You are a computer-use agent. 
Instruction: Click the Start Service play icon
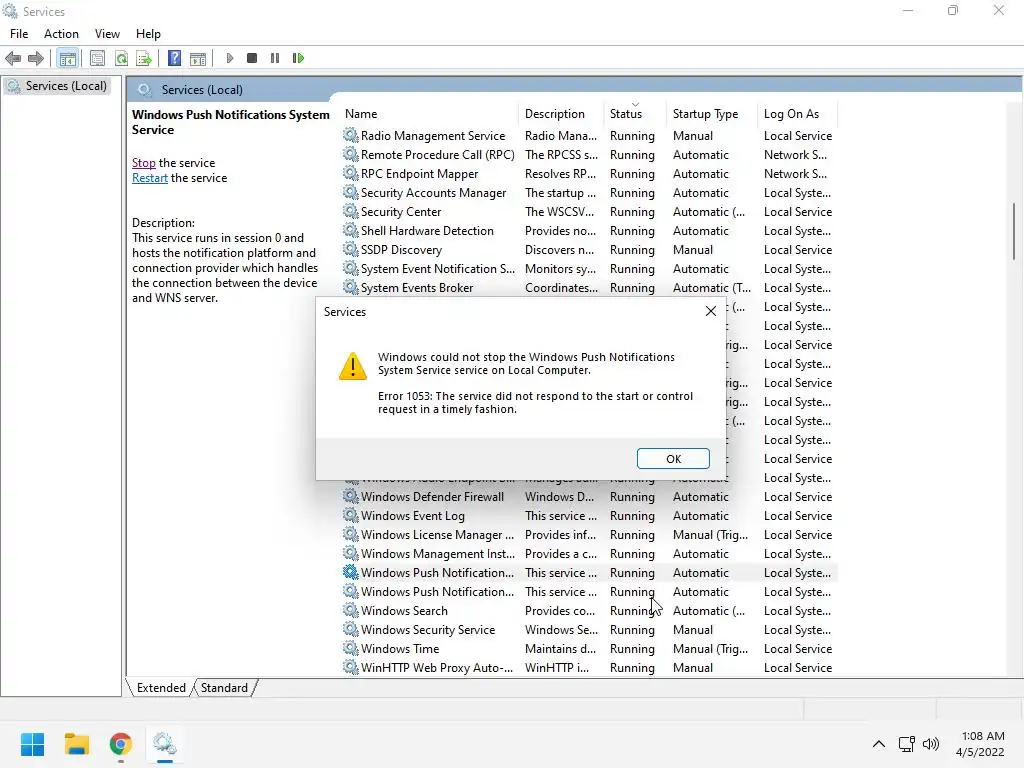pyautogui.click(x=229, y=58)
